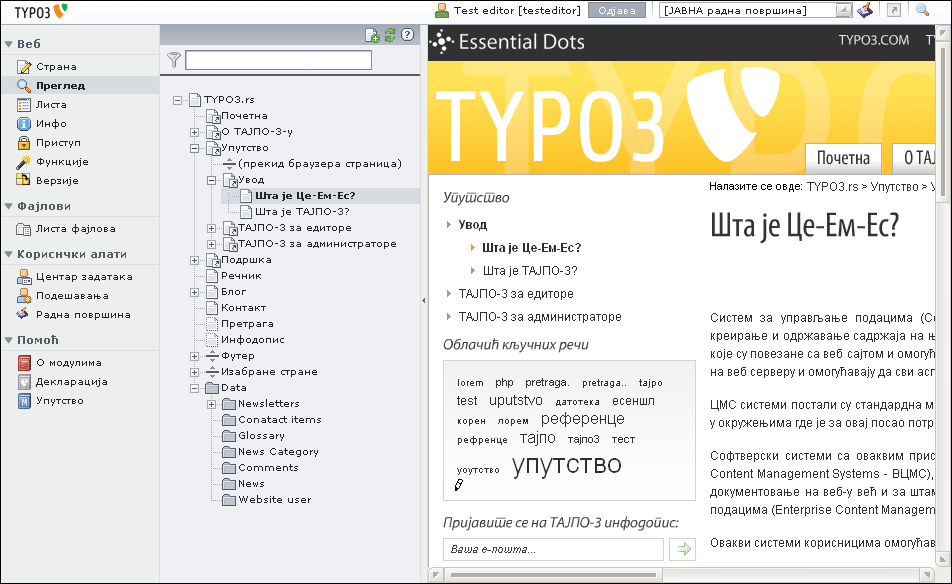952x584 pixels.
Task: Click the Листа module icon
Action: (x=24, y=105)
